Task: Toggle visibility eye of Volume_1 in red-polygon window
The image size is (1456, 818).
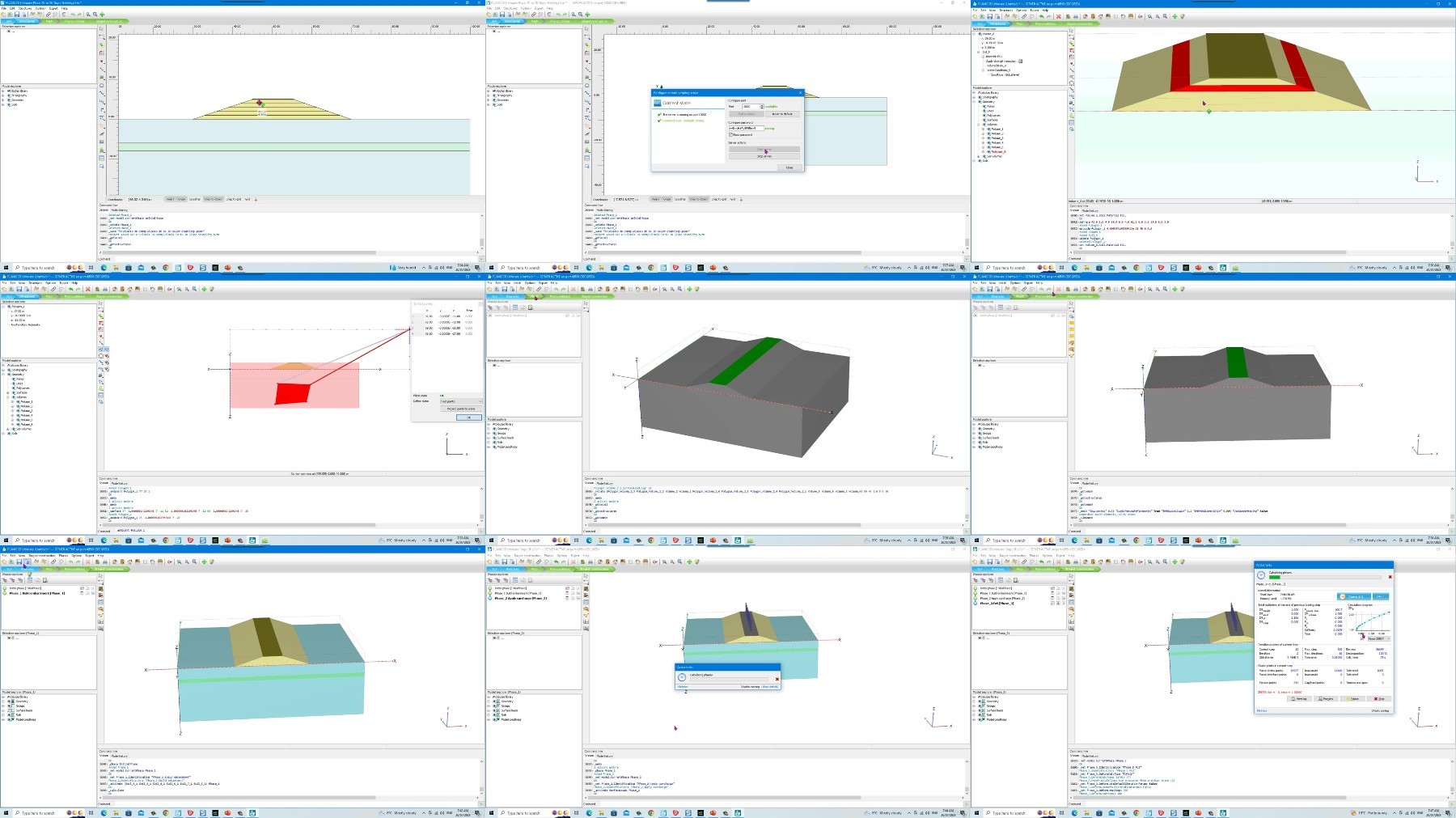Action: (18, 401)
